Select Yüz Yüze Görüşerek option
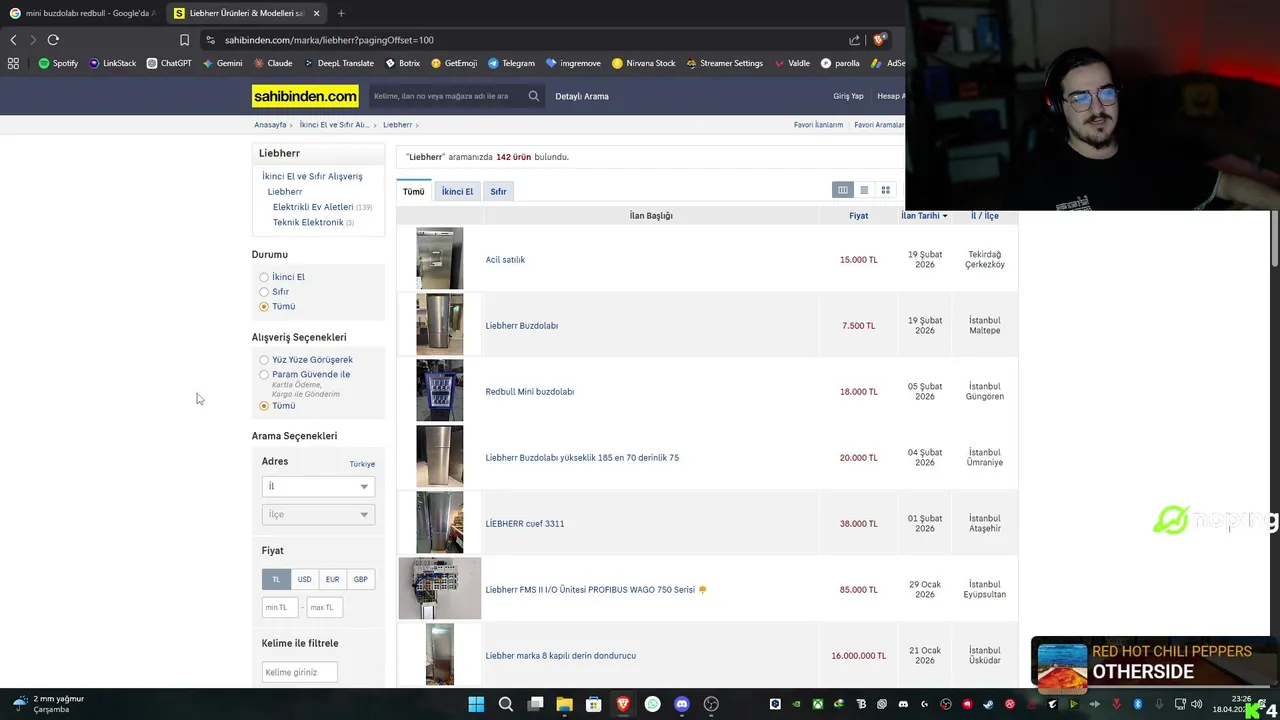The image size is (1280, 720). point(264,360)
